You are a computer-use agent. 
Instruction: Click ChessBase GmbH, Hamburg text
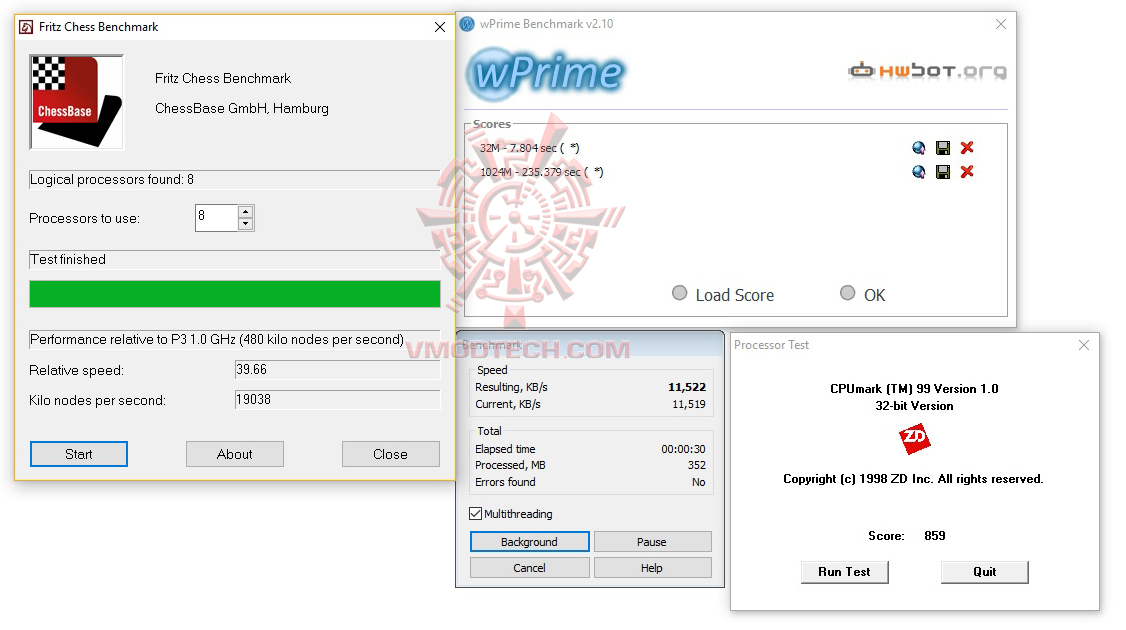pyautogui.click(x=242, y=108)
